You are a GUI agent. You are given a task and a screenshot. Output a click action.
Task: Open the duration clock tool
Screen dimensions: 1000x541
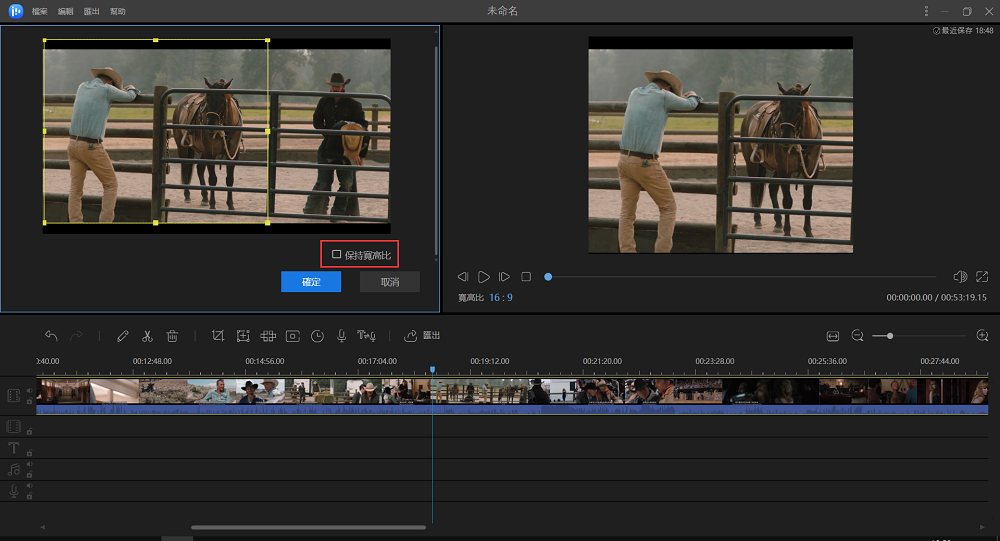[x=317, y=336]
